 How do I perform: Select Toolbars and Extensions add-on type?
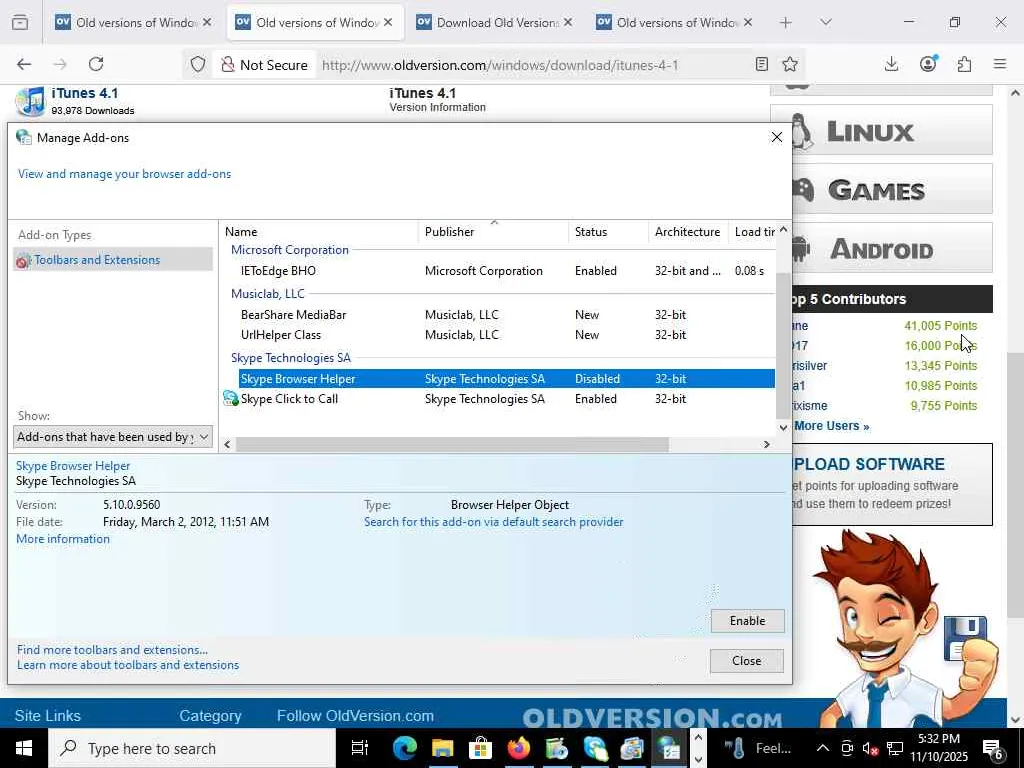[112, 260]
